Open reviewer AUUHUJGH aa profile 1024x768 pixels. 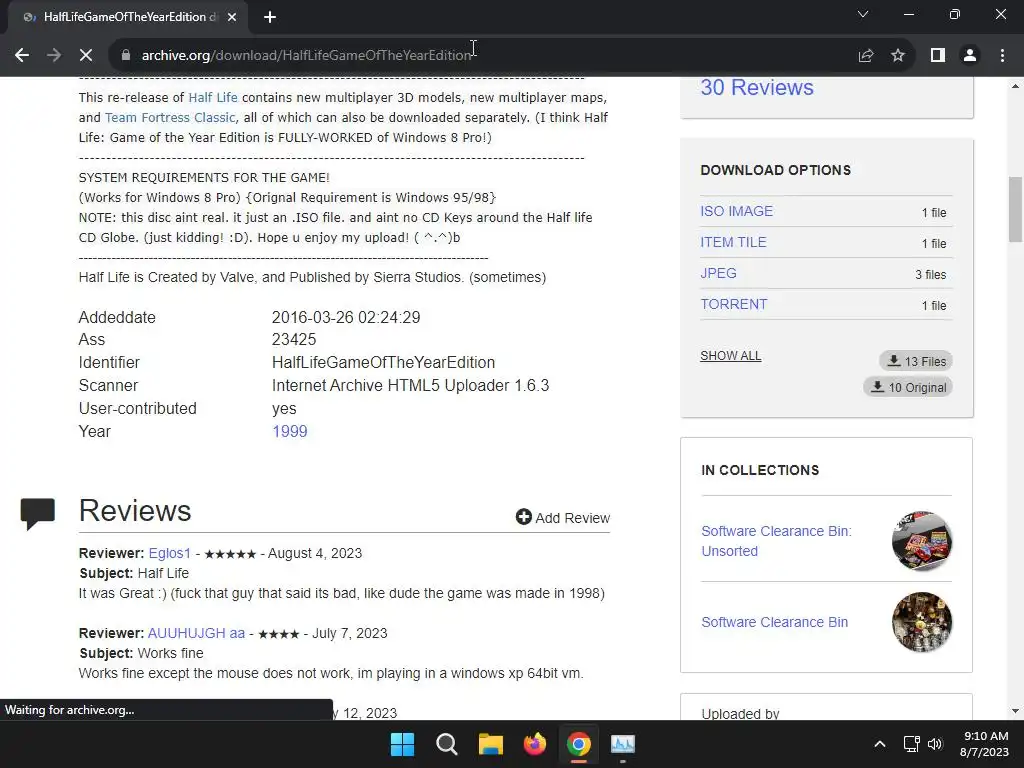tap(196, 633)
